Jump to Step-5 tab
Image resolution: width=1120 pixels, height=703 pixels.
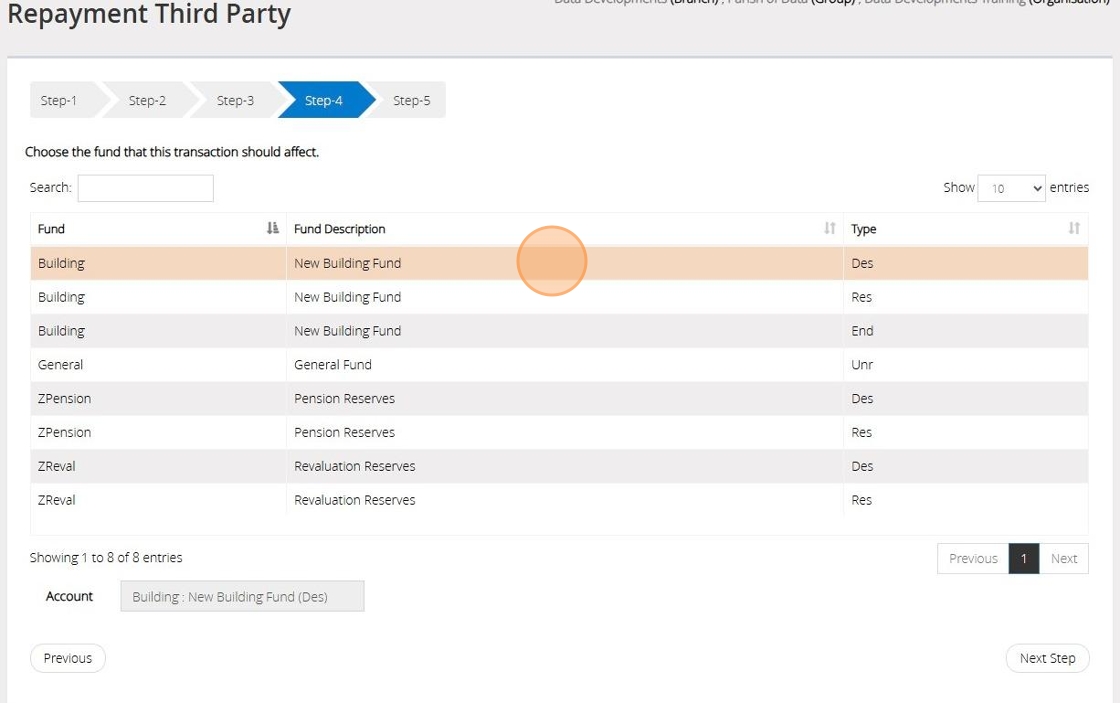[x=411, y=100]
